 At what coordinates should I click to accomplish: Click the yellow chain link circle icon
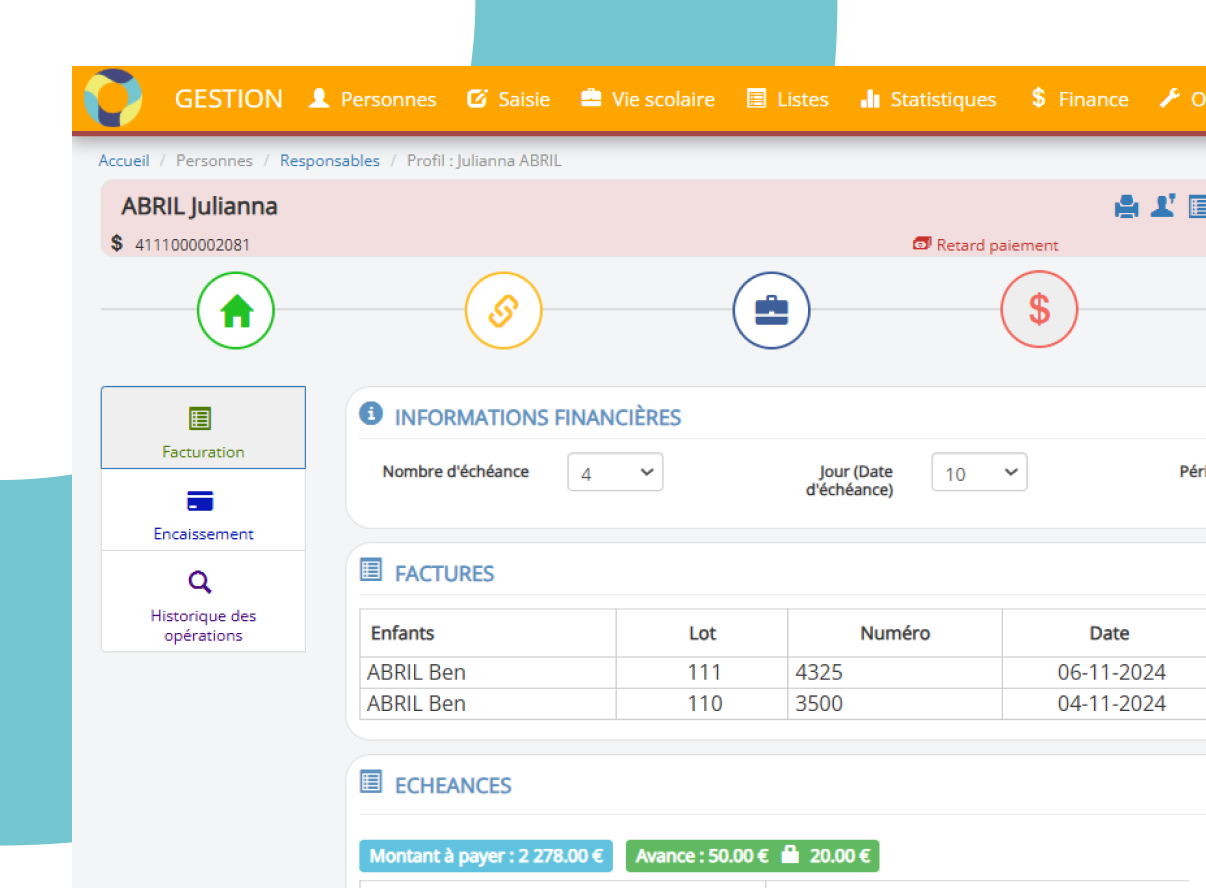503,310
